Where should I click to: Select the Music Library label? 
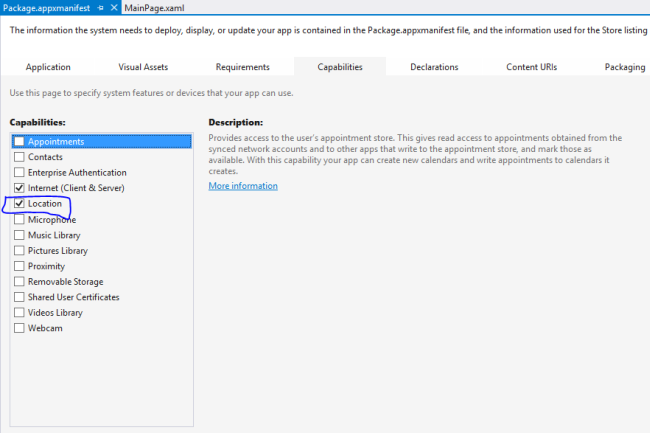click(54, 235)
